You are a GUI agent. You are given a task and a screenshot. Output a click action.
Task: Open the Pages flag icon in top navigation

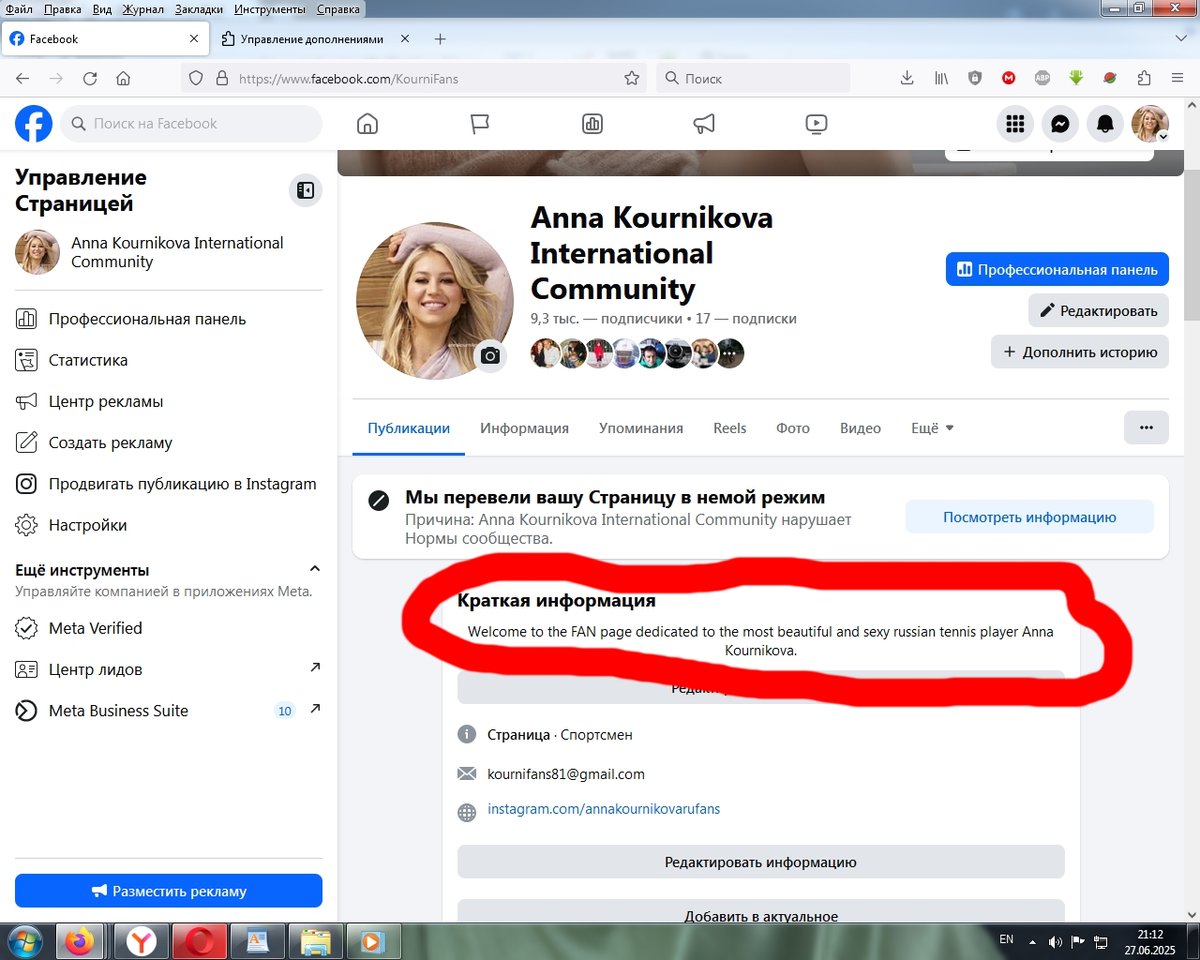tap(480, 124)
